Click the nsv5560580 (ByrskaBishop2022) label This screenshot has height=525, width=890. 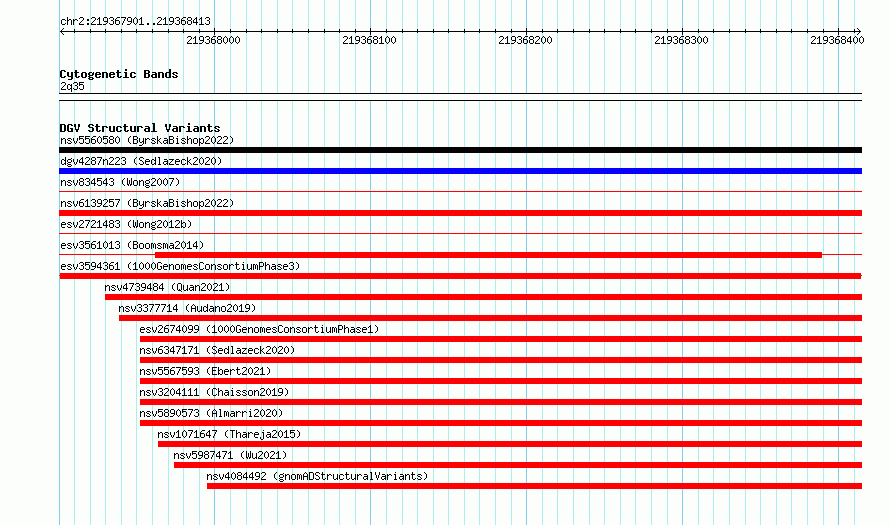pyautogui.click(x=147, y=140)
